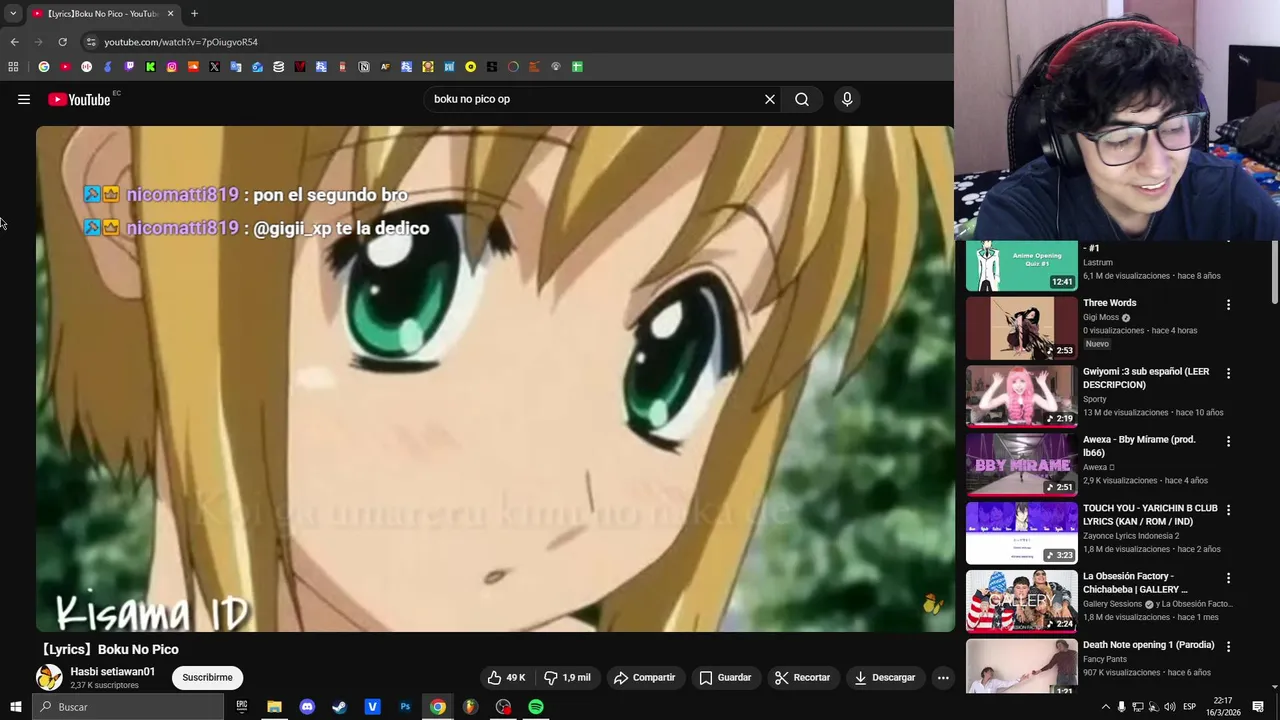Click the Descargar download button
The height and width of the screenshot is (720, 1280).
point(884,677)
